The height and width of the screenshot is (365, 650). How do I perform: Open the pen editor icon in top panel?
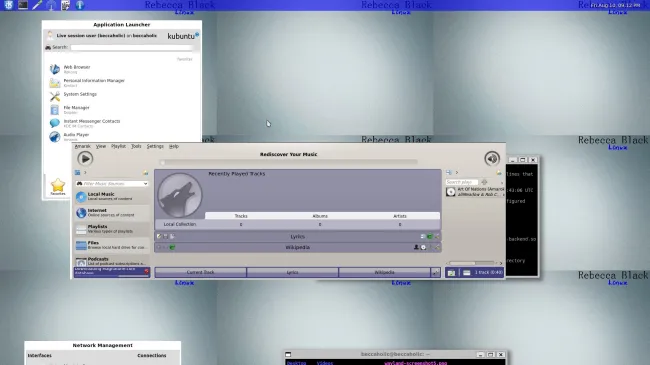click(37, 5)
